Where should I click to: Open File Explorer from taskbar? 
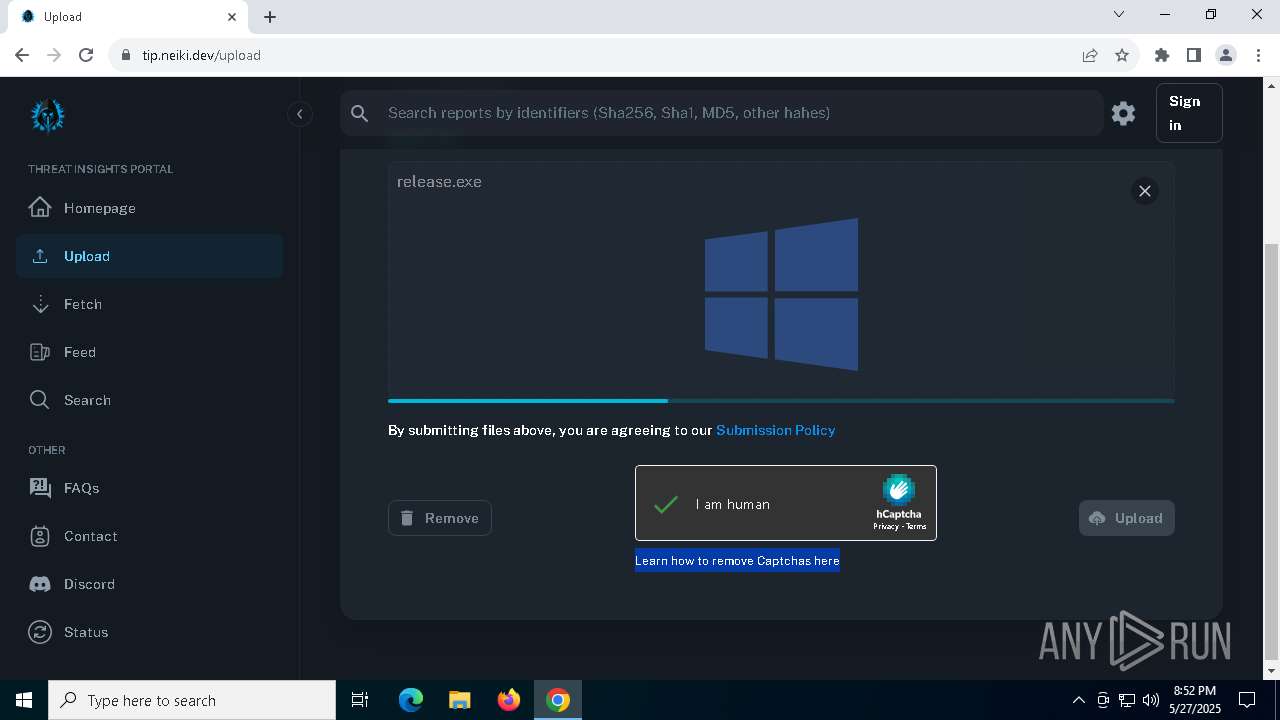point(459,700)
